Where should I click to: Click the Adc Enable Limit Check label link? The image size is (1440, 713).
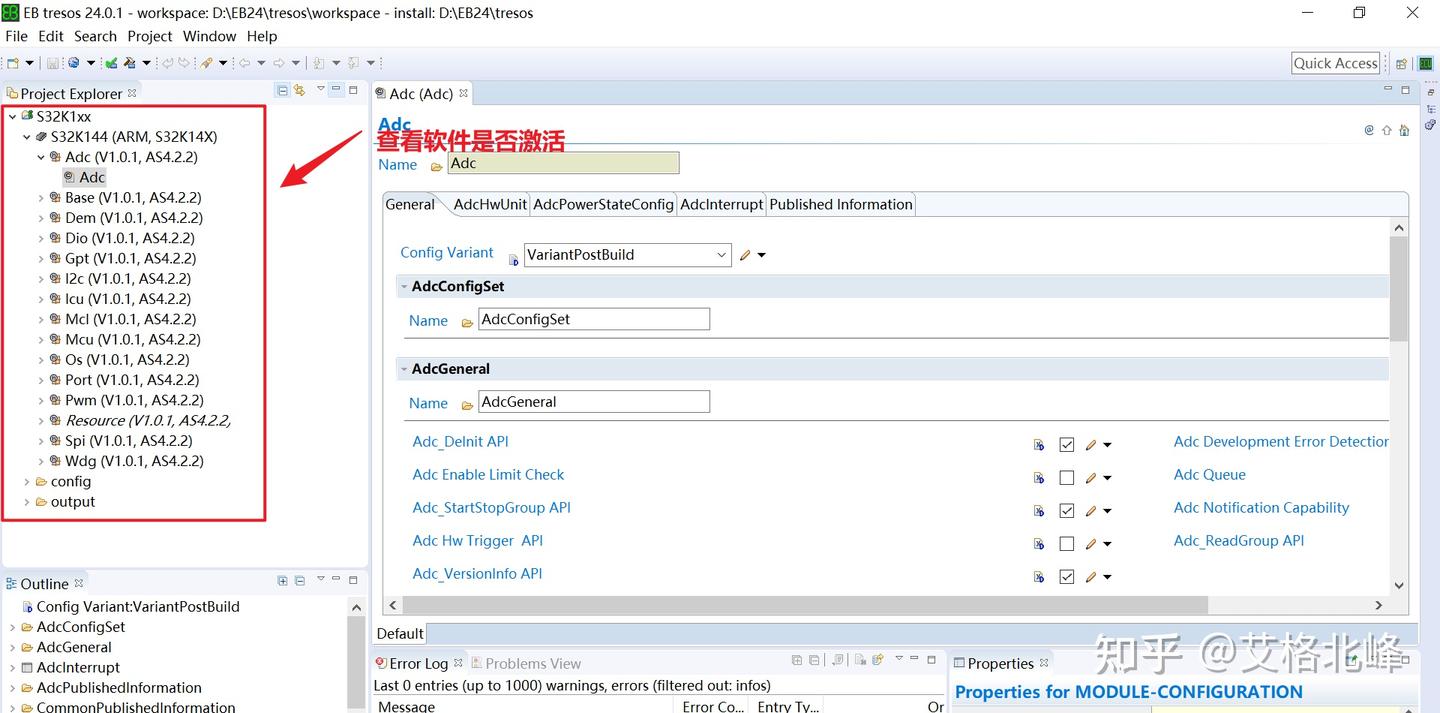click(488, 475)
